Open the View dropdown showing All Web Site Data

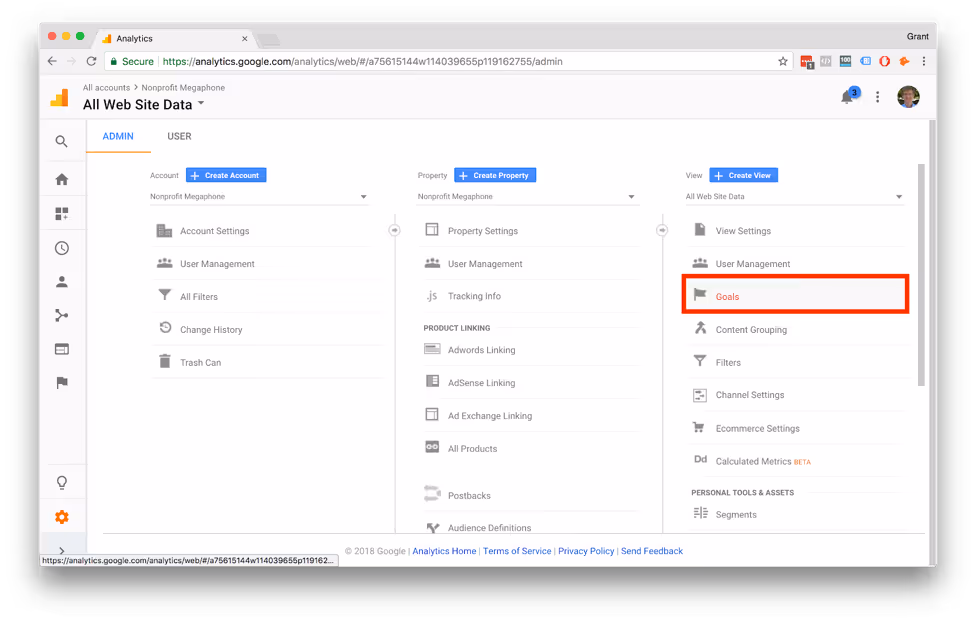pyautogui.click(x=794, y=197)
